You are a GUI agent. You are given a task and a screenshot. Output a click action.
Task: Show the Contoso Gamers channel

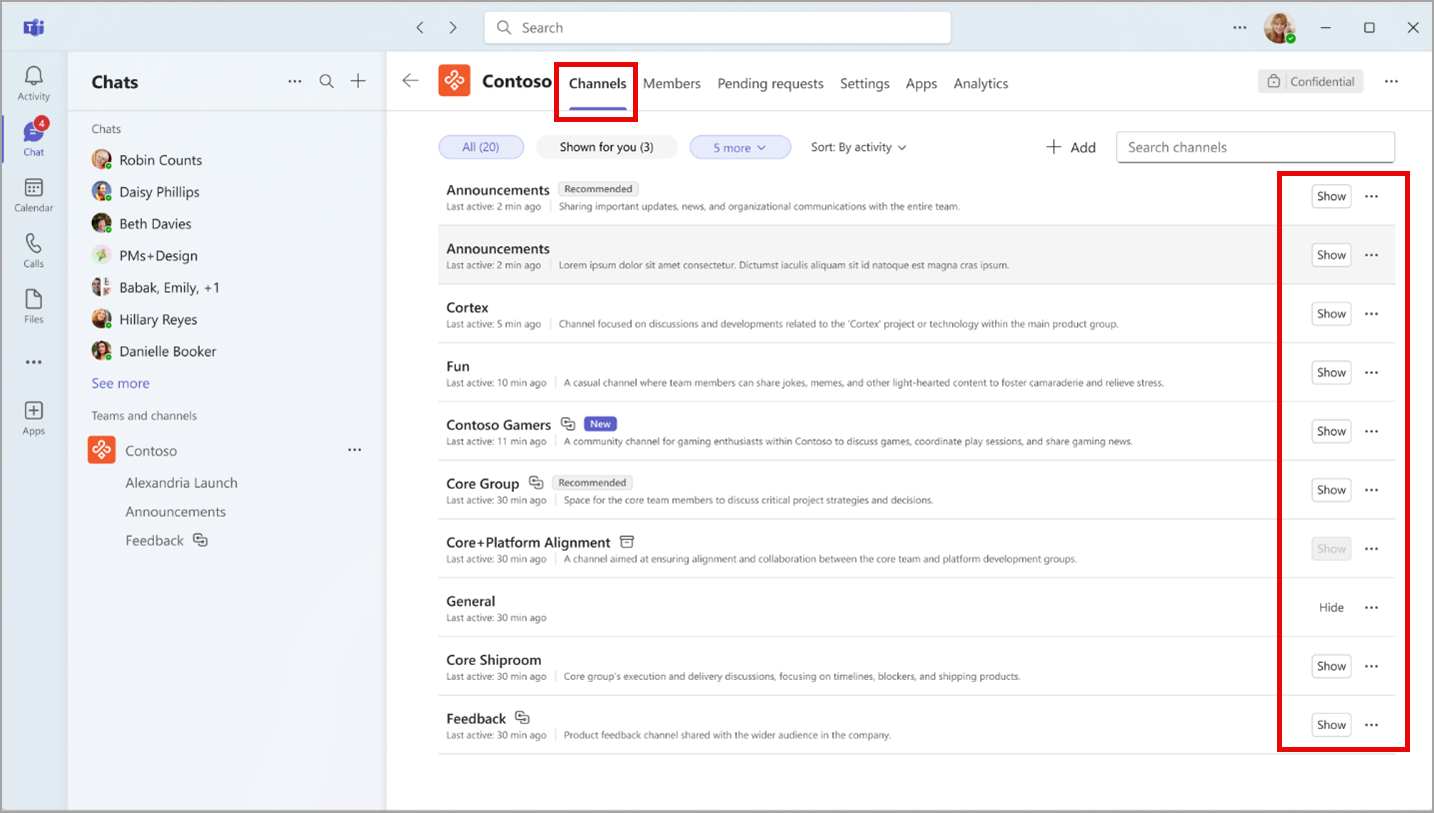coord(1331,431)
